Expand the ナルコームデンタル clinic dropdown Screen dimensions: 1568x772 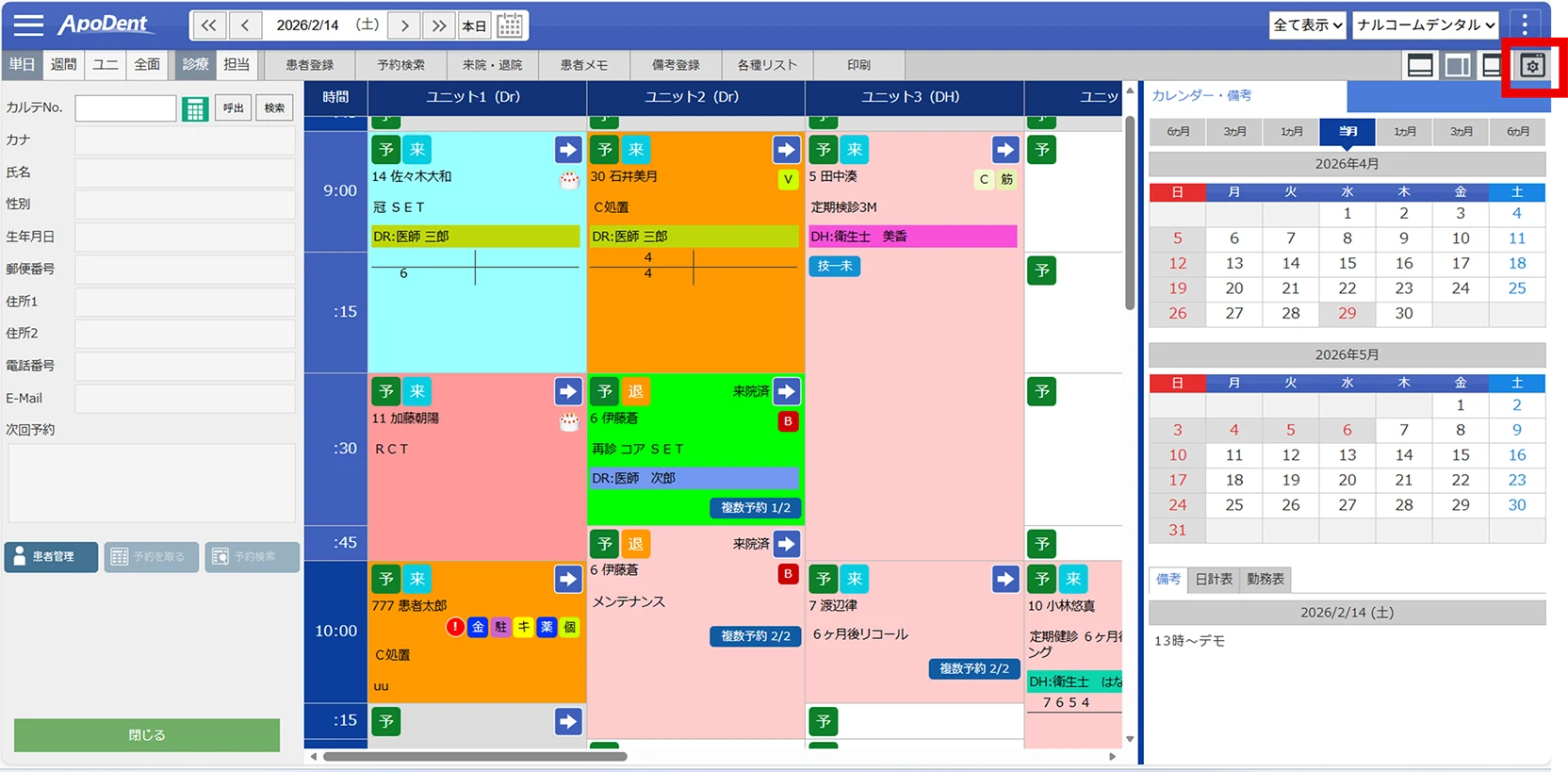(1425, 25)
